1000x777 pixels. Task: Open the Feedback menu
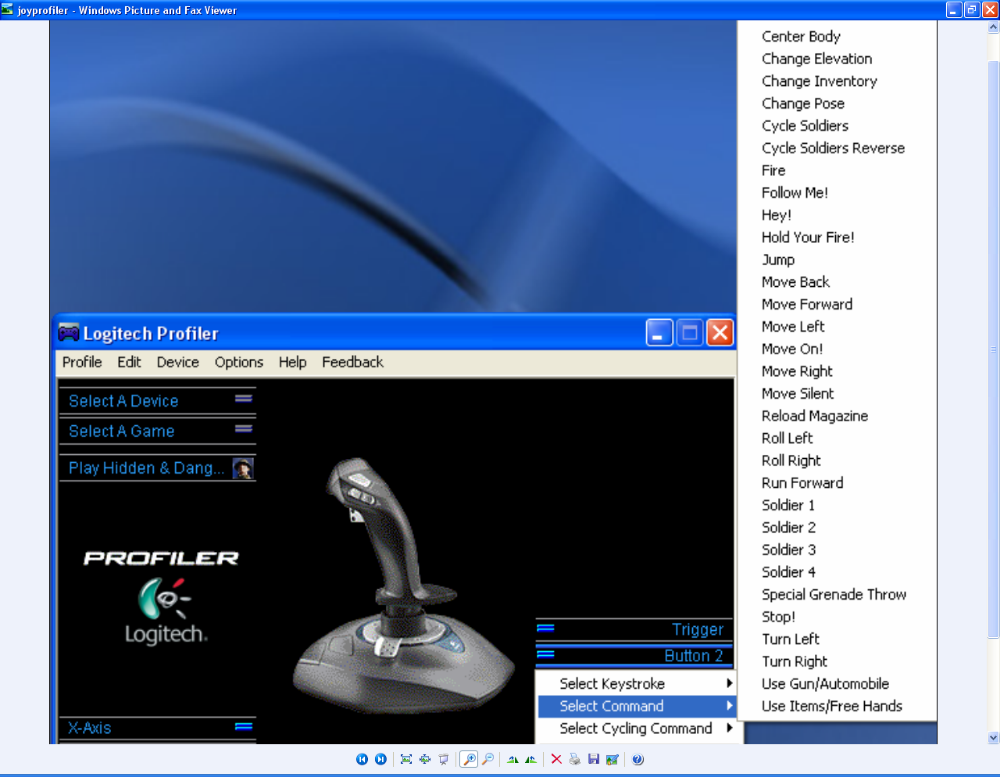click(353, 362)
